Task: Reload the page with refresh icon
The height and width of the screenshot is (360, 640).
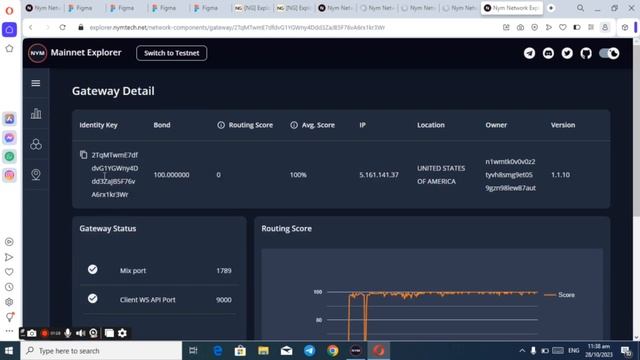Action: tap(62, 27)
